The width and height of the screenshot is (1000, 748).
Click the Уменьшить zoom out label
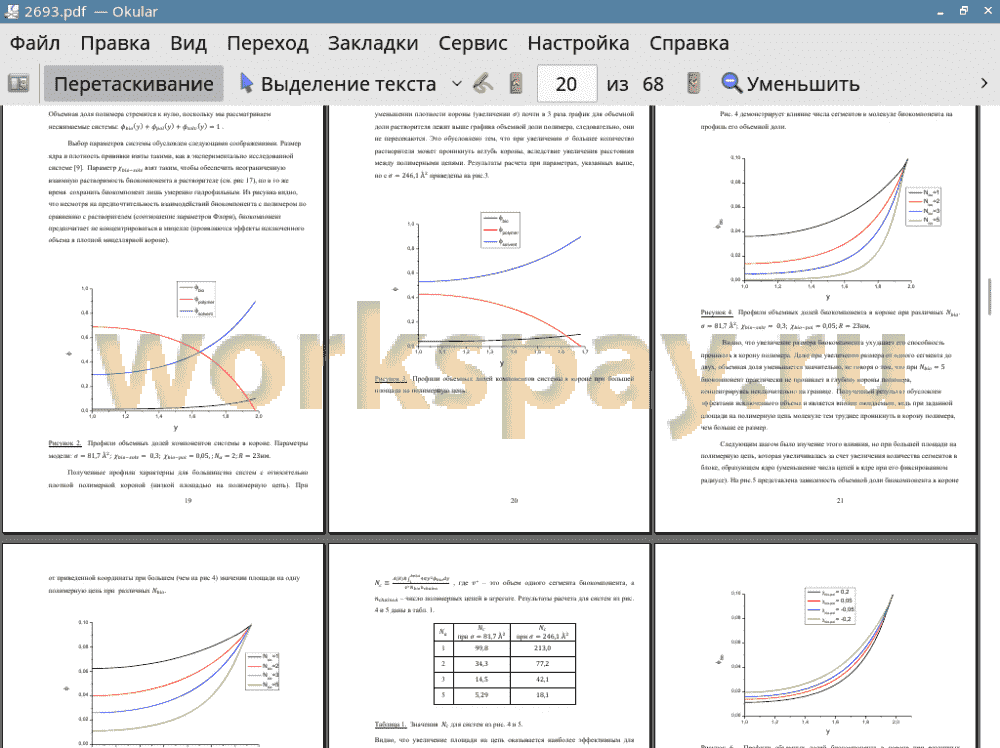pos(804,84)
